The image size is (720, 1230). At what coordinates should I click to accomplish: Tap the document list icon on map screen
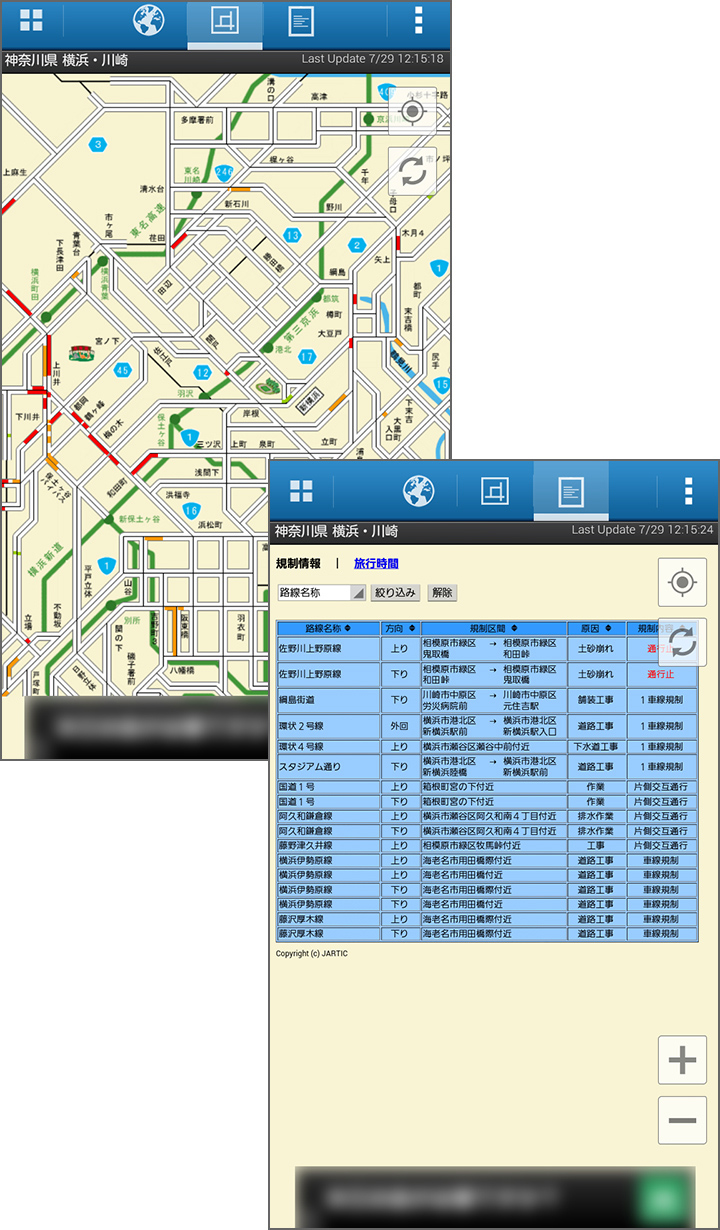(x=301, y=21)
